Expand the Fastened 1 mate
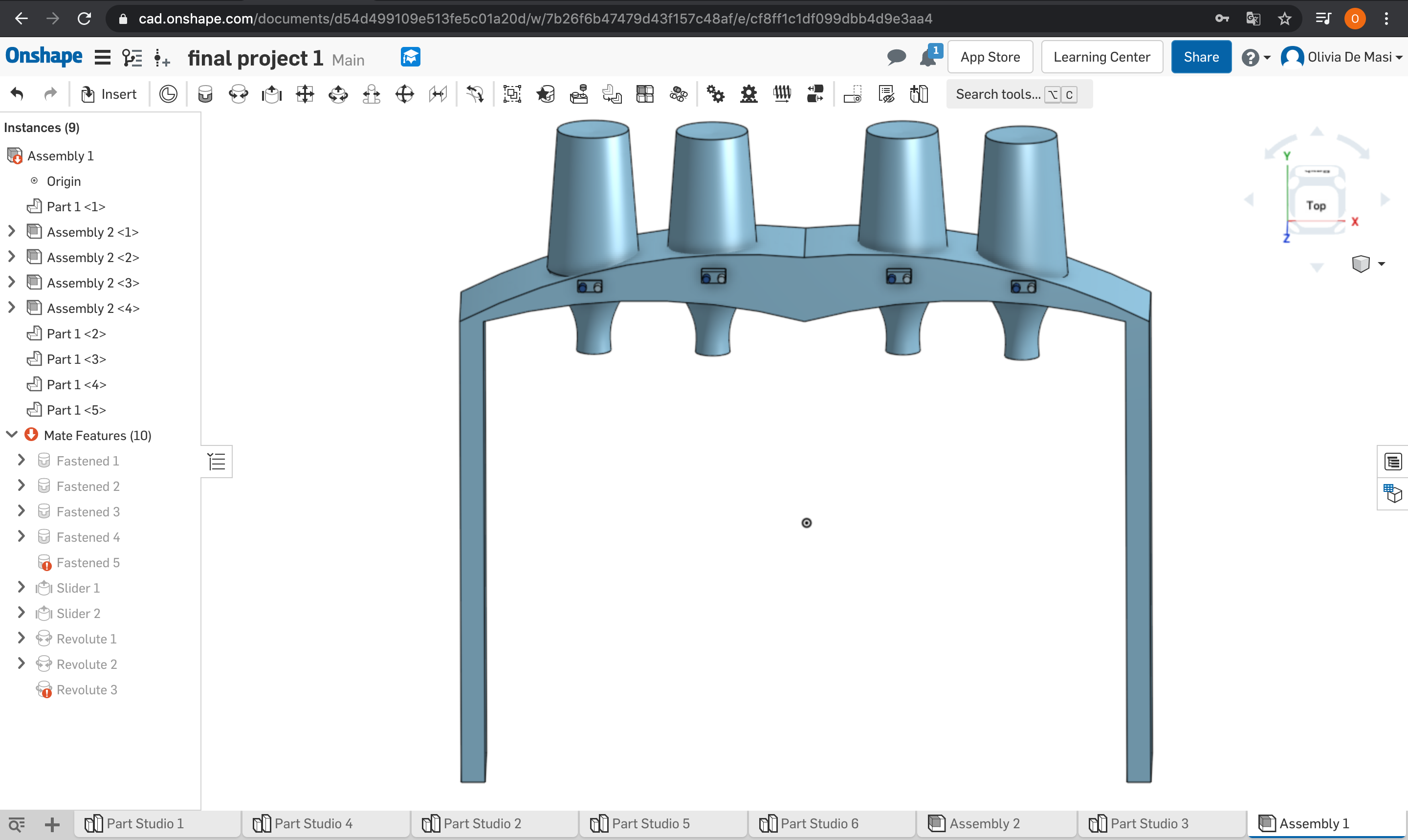Image resolution: width=1408 pixels, height=840 pixels. click(x=22, y=460)
